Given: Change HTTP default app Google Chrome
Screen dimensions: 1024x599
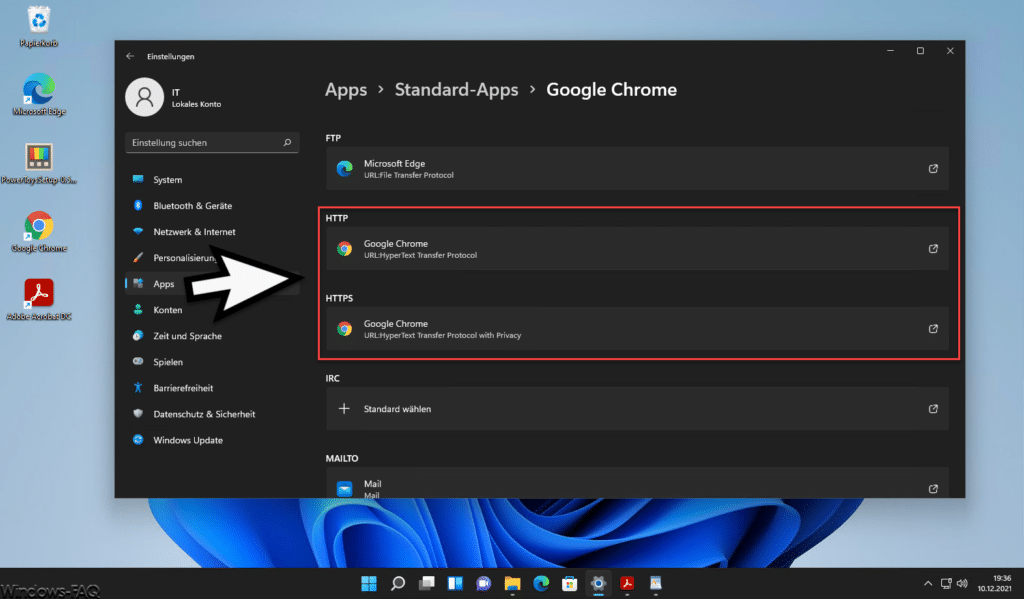Looking at the screenshot, I should pos(637,248).
